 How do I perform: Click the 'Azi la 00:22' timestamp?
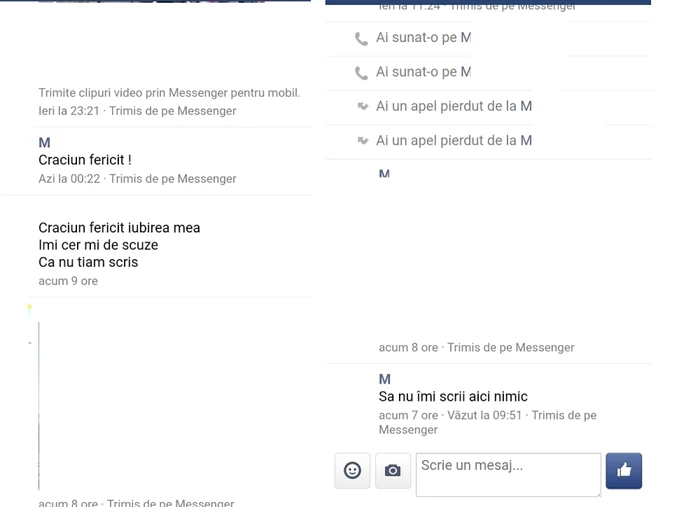69,179
